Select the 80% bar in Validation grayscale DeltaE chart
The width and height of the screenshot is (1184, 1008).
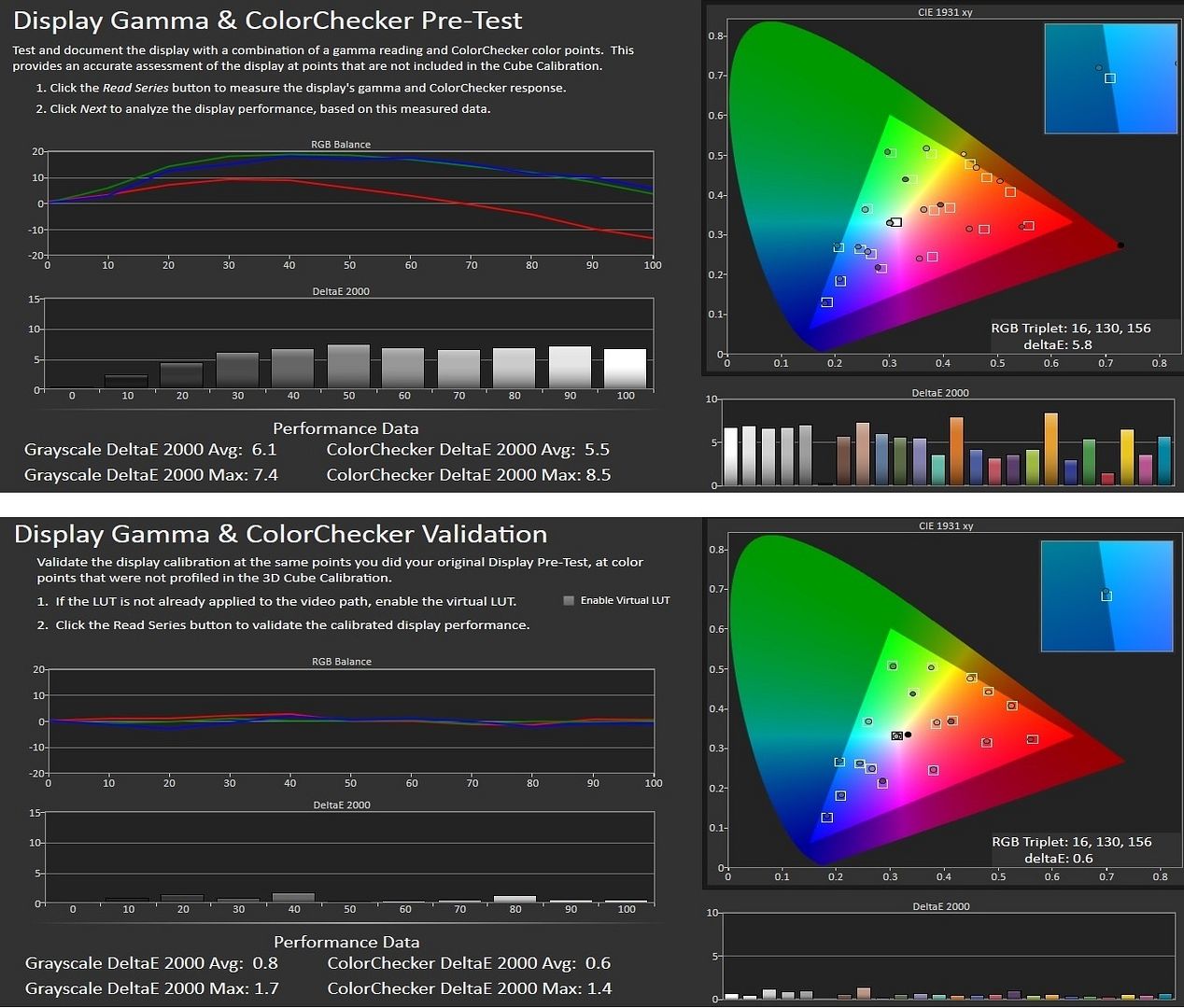click(514, 900)
